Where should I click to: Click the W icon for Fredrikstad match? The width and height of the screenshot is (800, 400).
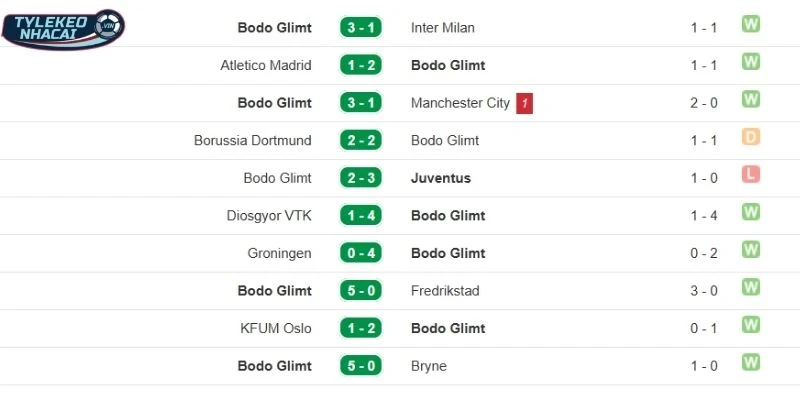coord(751,288)
